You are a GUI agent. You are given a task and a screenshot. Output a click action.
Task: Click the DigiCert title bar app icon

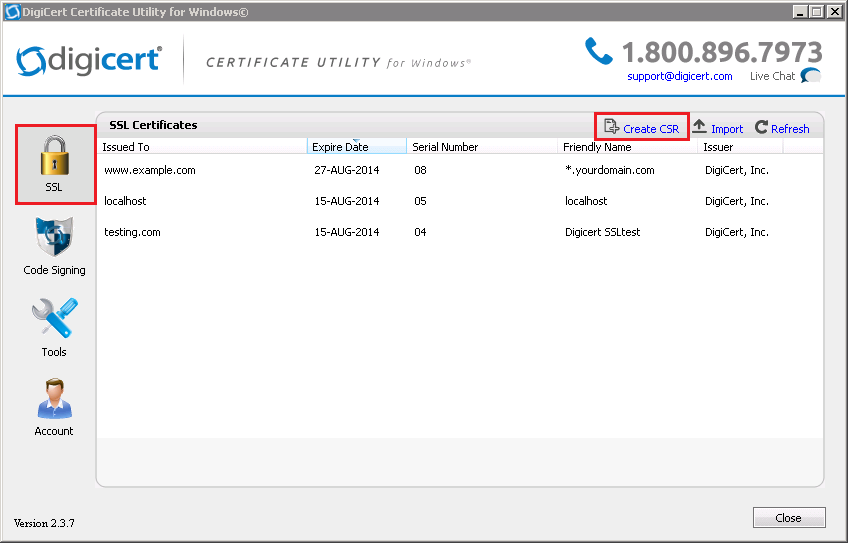point(12,11)
